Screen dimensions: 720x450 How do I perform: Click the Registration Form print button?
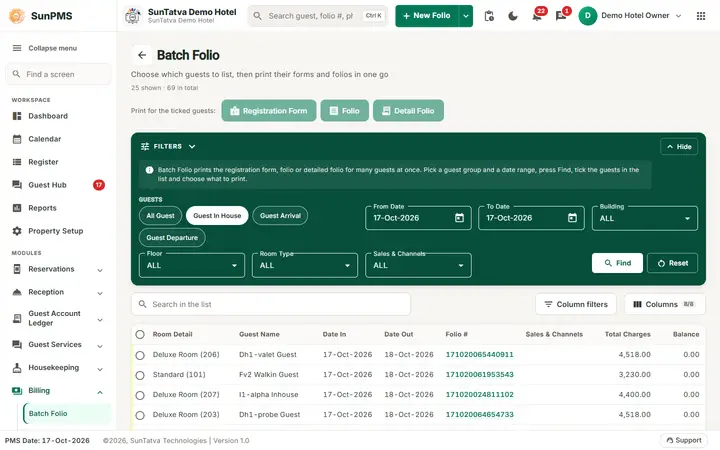(269, 111)
